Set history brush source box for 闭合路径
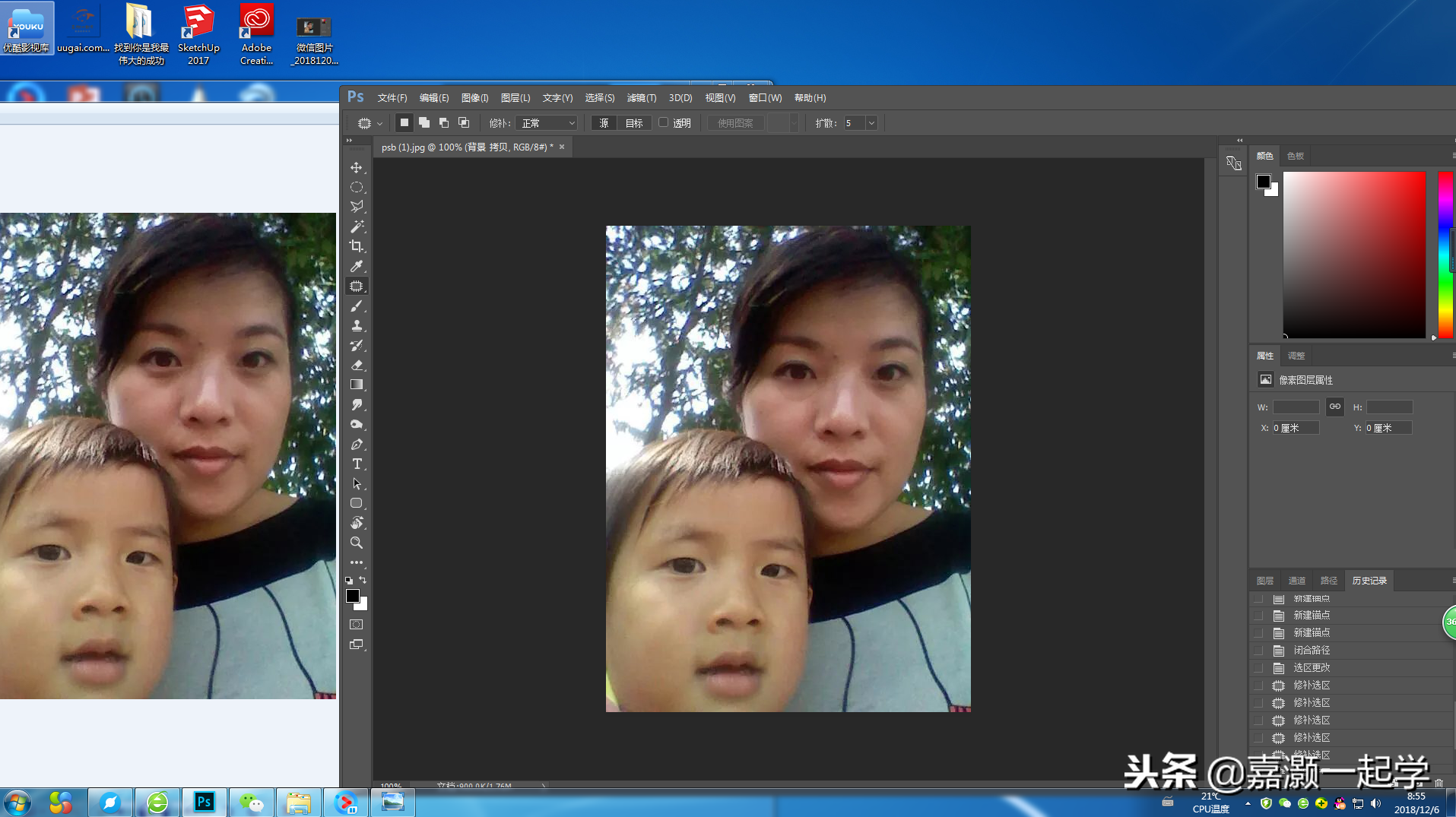1456x817 pixels. tap(1258, 651)
